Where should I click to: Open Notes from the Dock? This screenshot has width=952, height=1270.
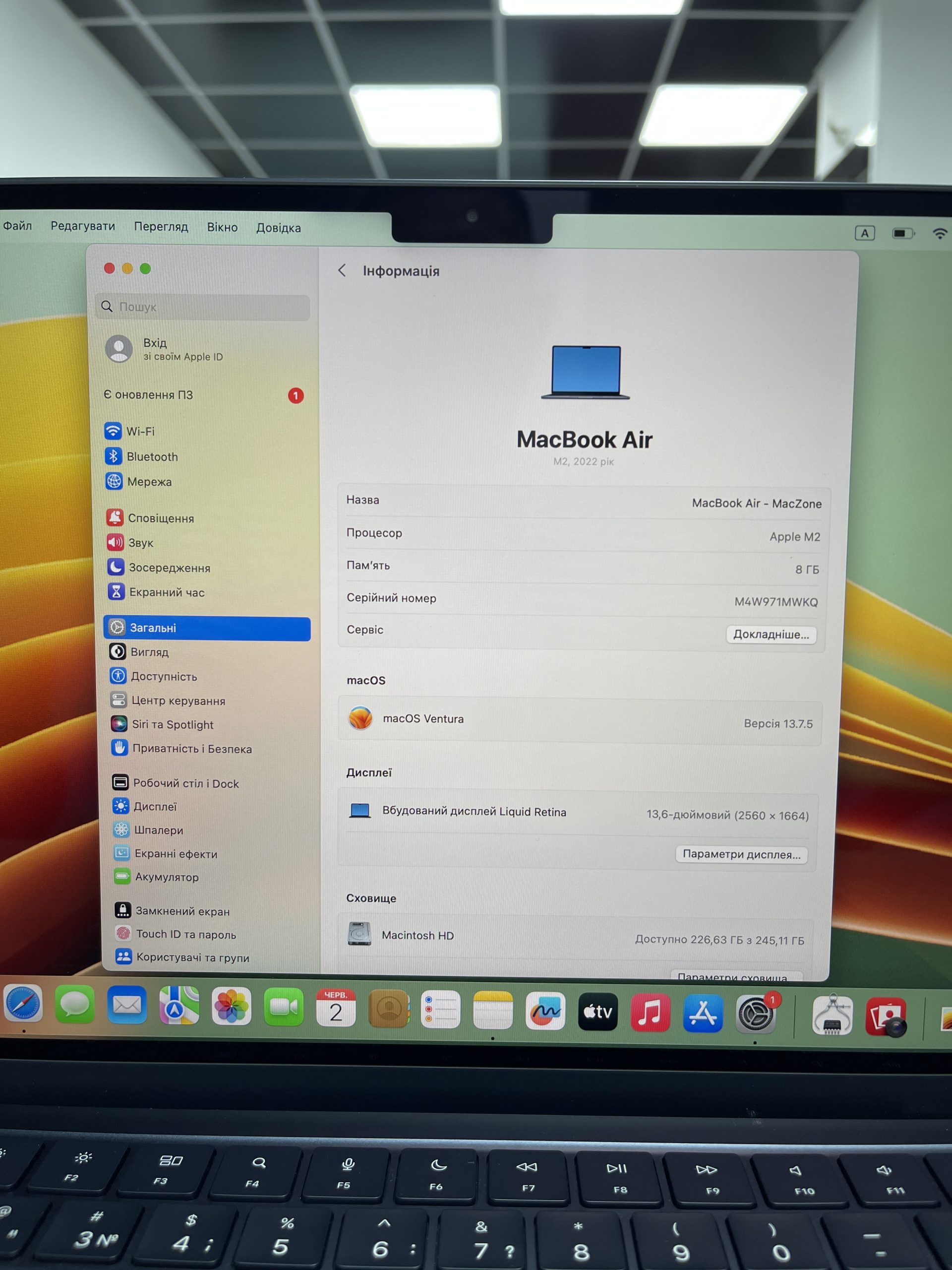(x=493, y=1010)
